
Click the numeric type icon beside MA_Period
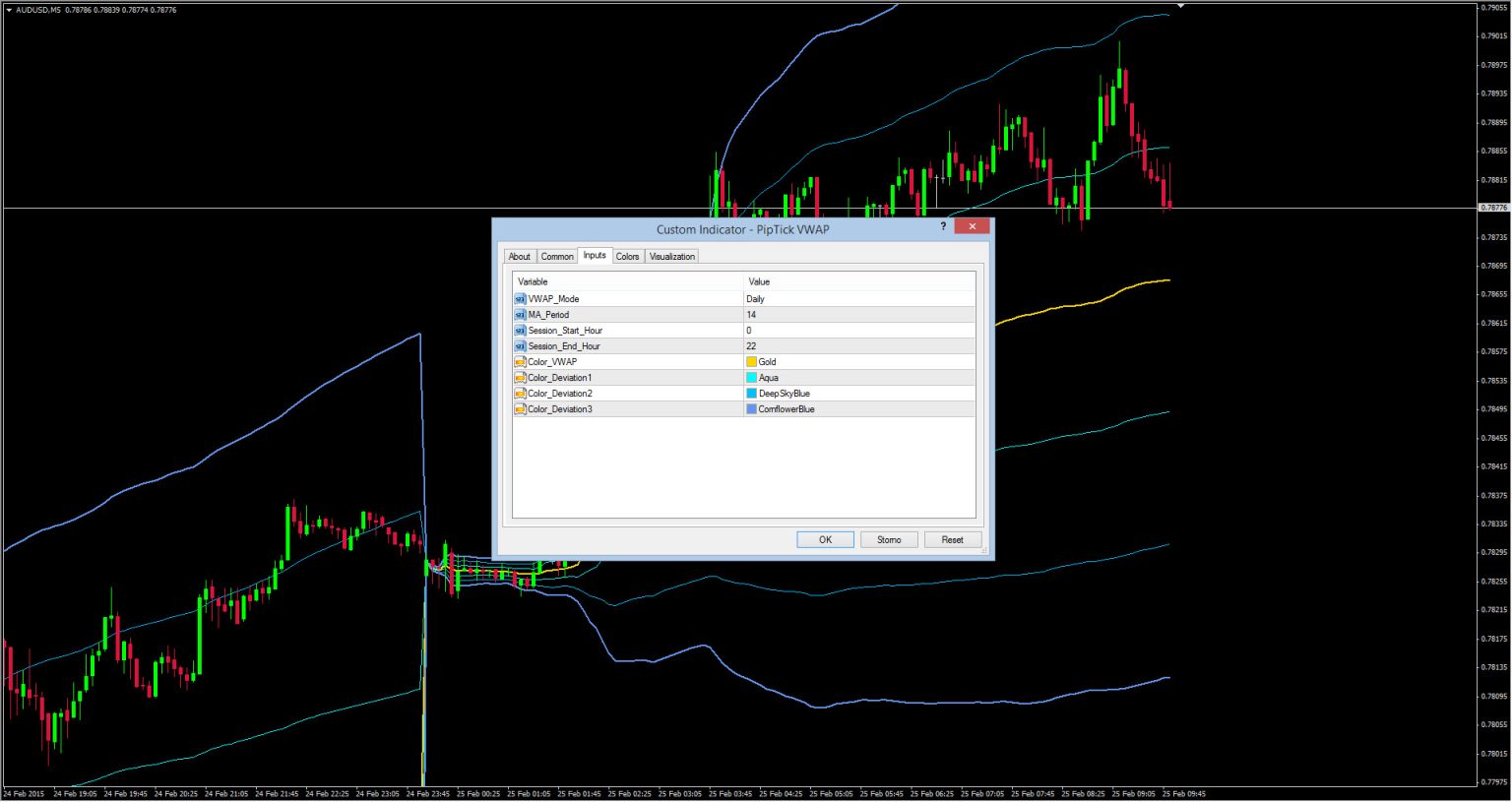pos(520,314)
